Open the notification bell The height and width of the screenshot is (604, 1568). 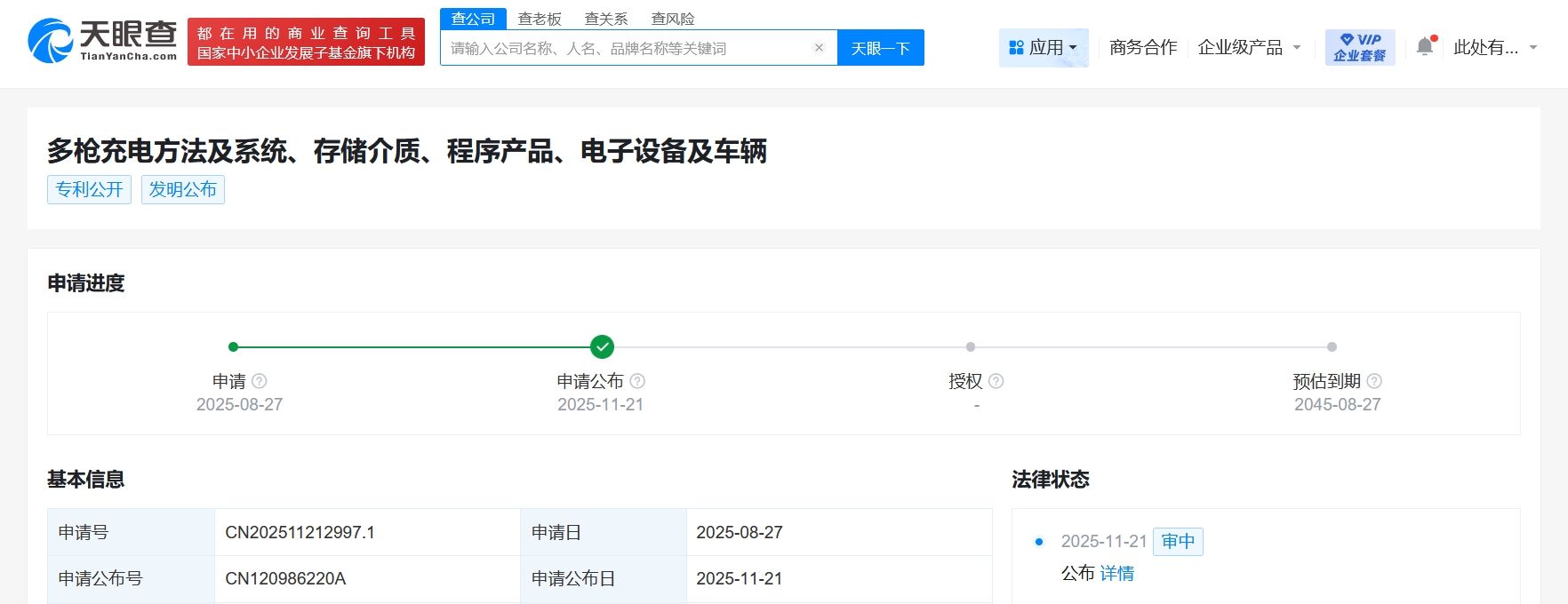(x=1425, y=47)
